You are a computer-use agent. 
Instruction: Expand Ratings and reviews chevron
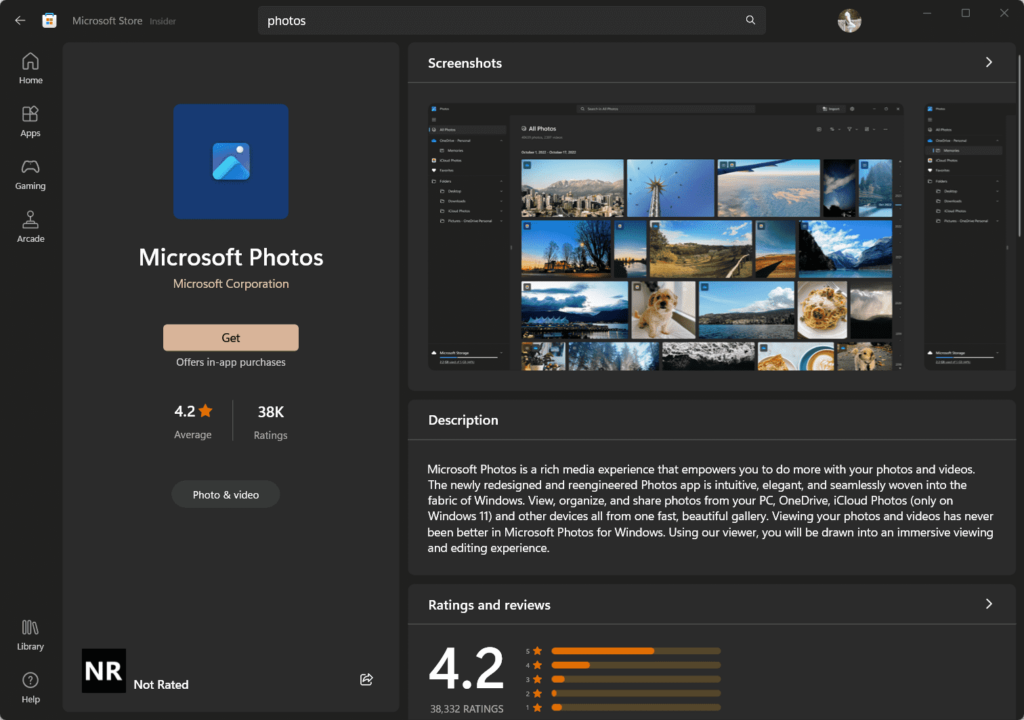coord(988,604)
